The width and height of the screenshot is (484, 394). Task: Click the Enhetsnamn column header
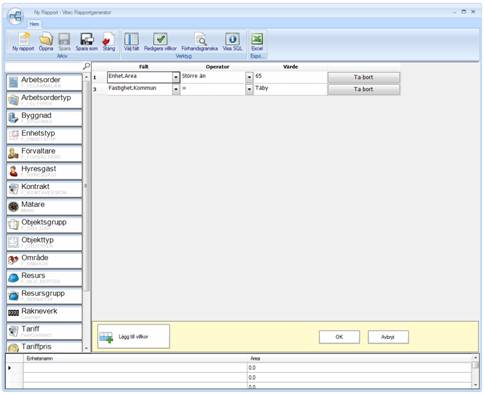pos(135,358)
